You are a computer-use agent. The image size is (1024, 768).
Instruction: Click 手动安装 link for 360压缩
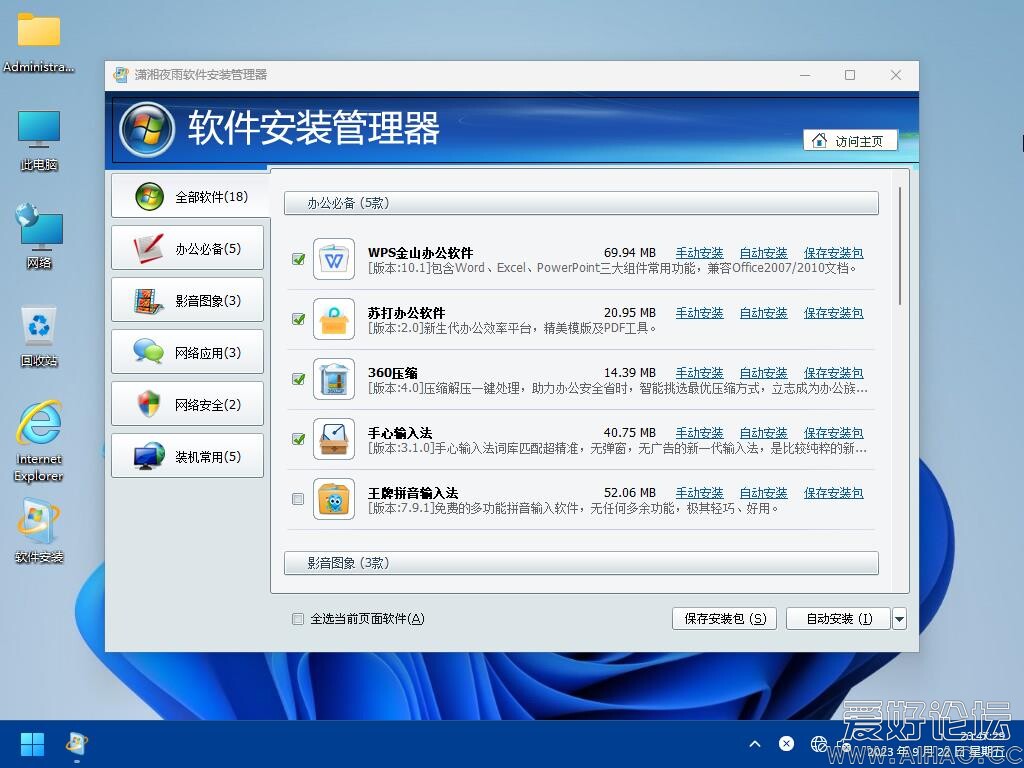[x=699, y=373]
